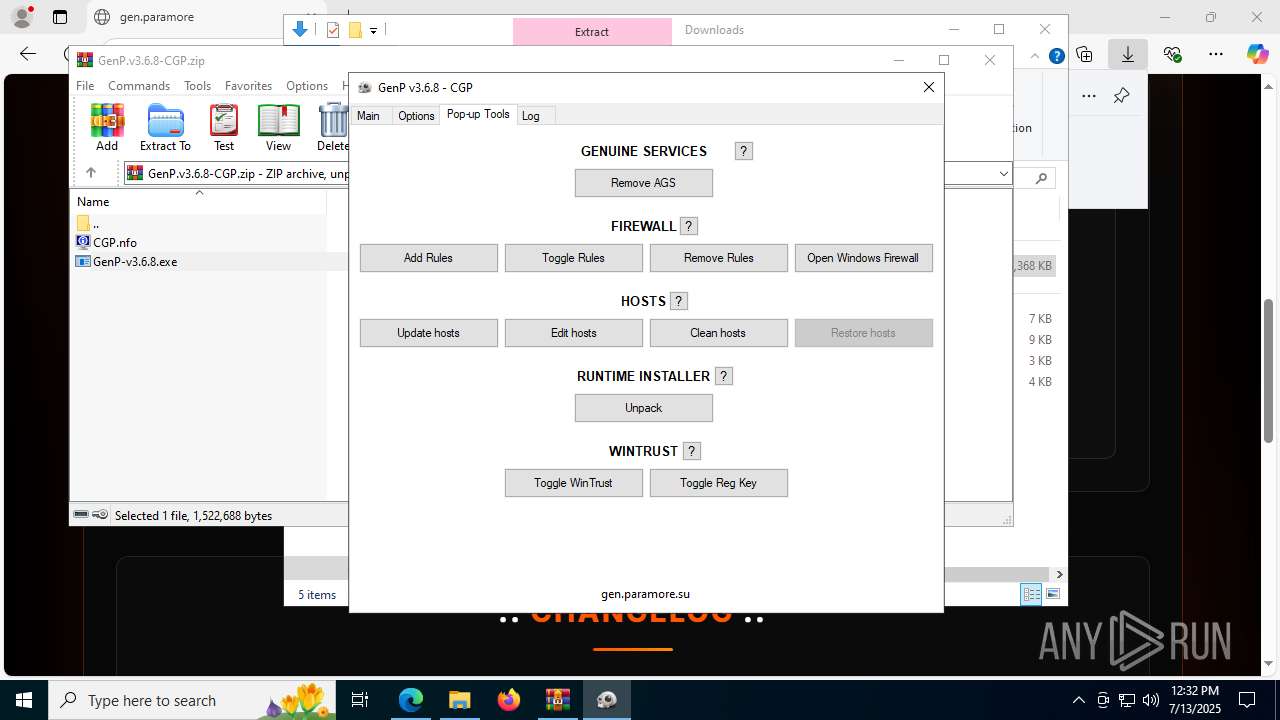Pin the downloads panel with pin icon
The image size is (1280, 720).
(1121, 96)
